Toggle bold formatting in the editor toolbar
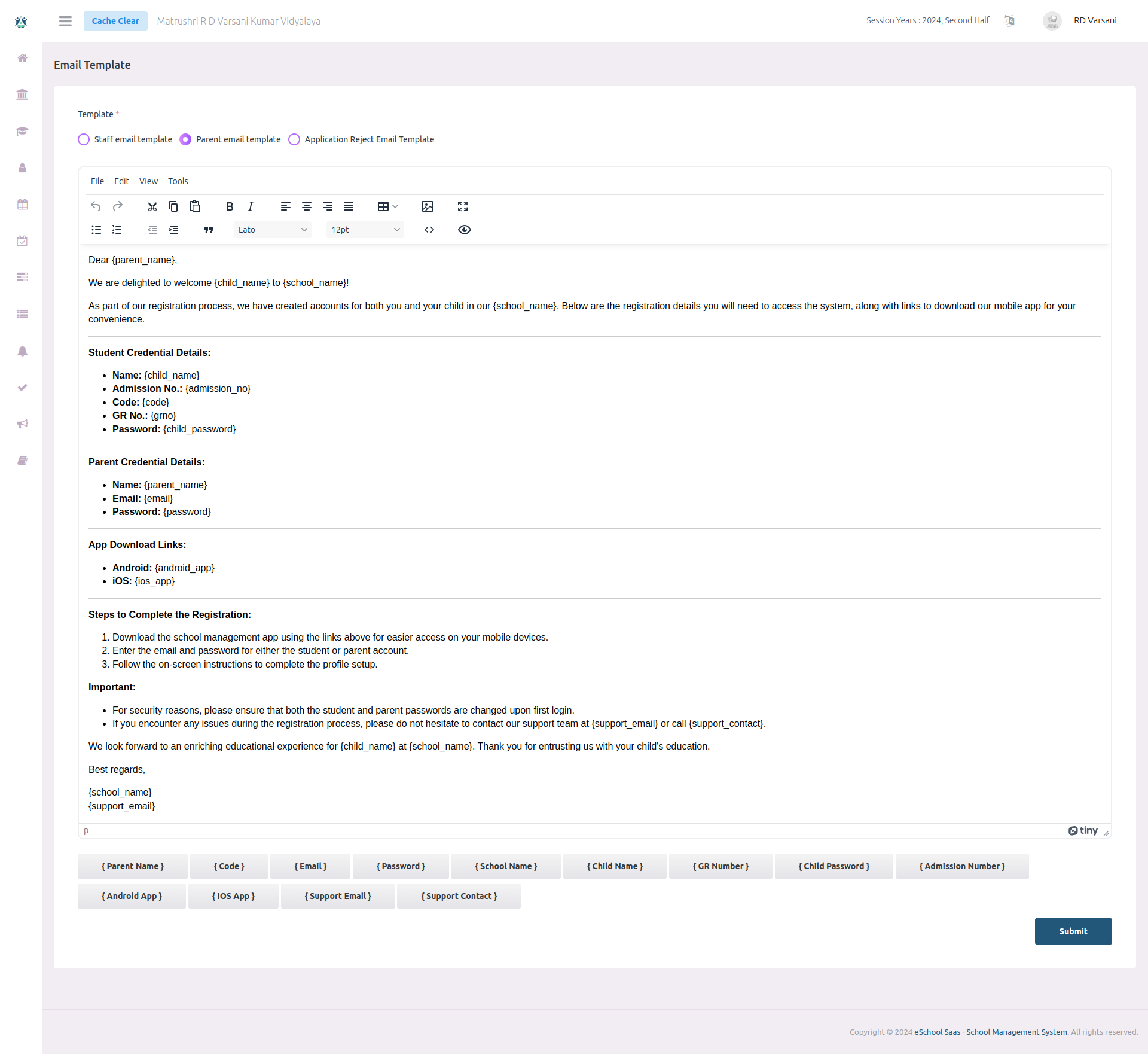The image size is (1148, 1054). coord(229,206)
